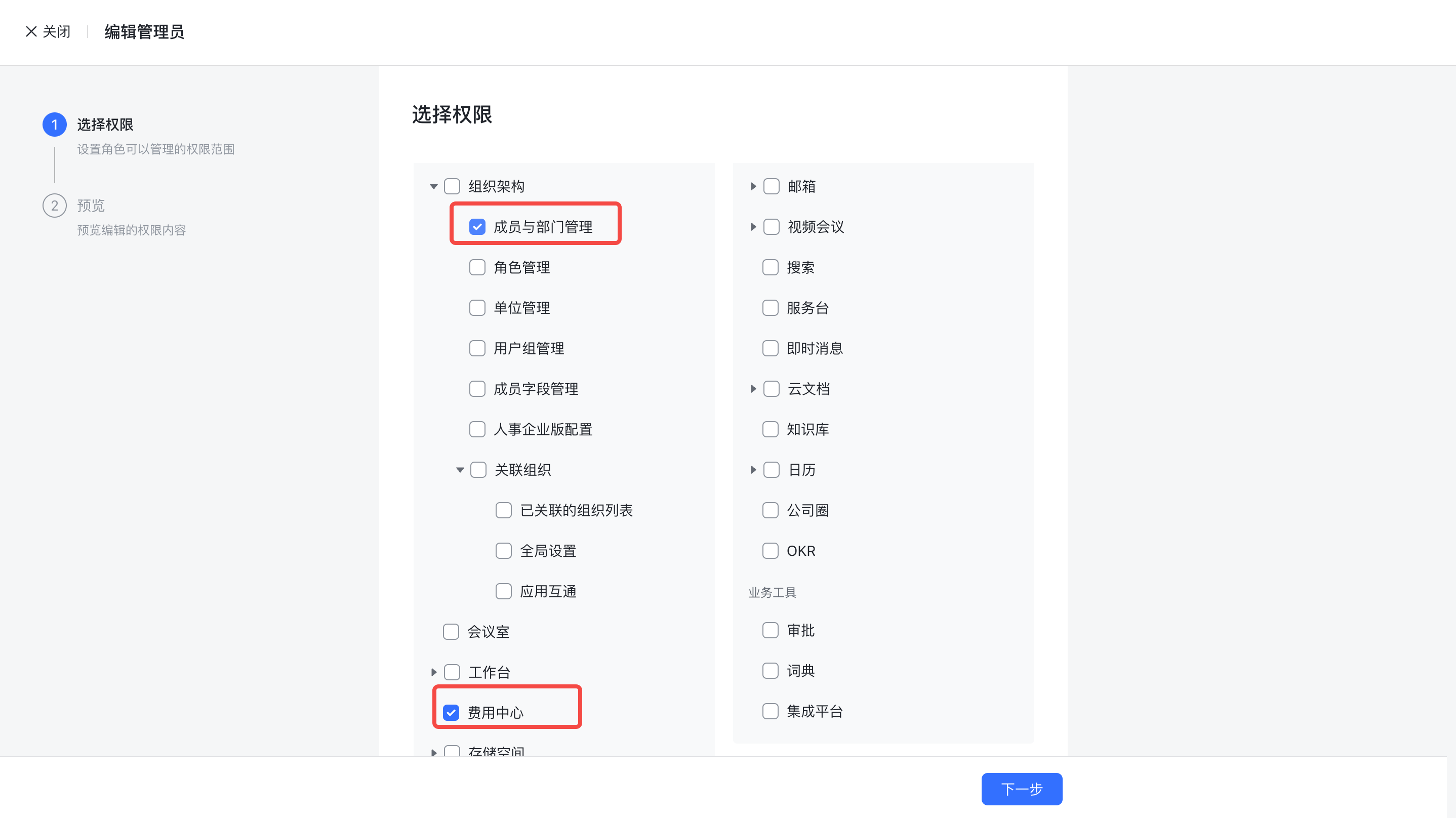The height and width of the screenshot is (818, 1456).
Task: Collapse the 组织架构 tree node
Action: coord(433,187)
